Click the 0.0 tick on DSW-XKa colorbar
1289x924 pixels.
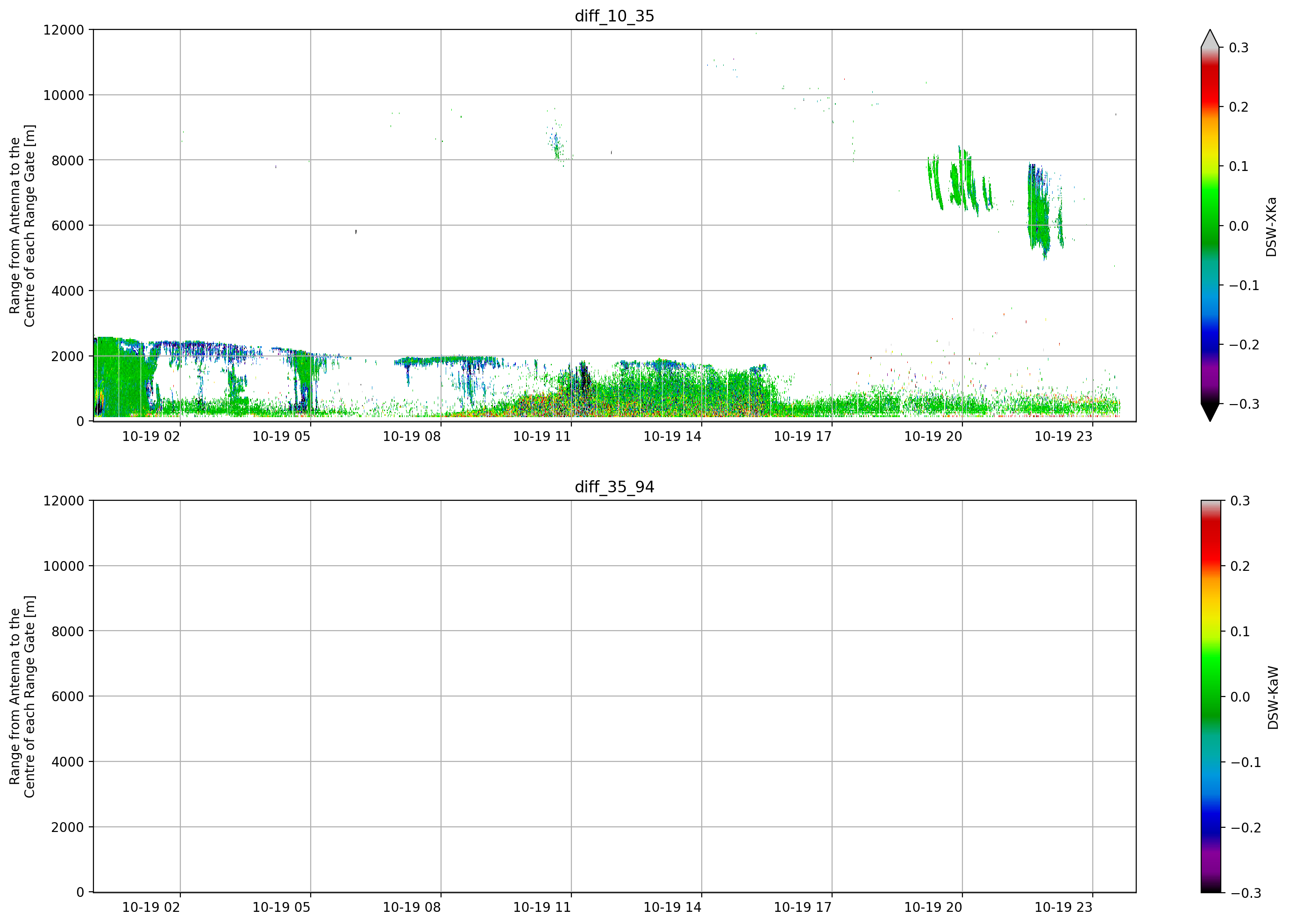[1239, 226]
